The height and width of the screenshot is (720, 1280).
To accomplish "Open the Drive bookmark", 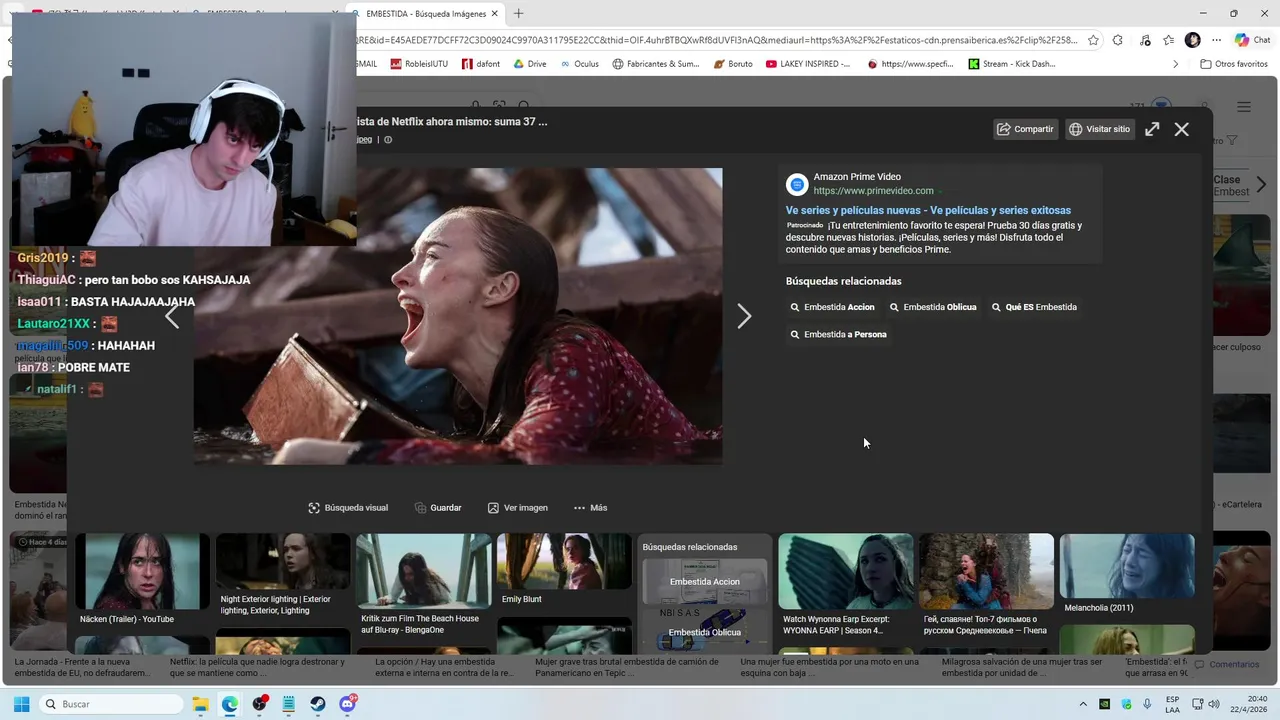I will click(x=530, y=64).
